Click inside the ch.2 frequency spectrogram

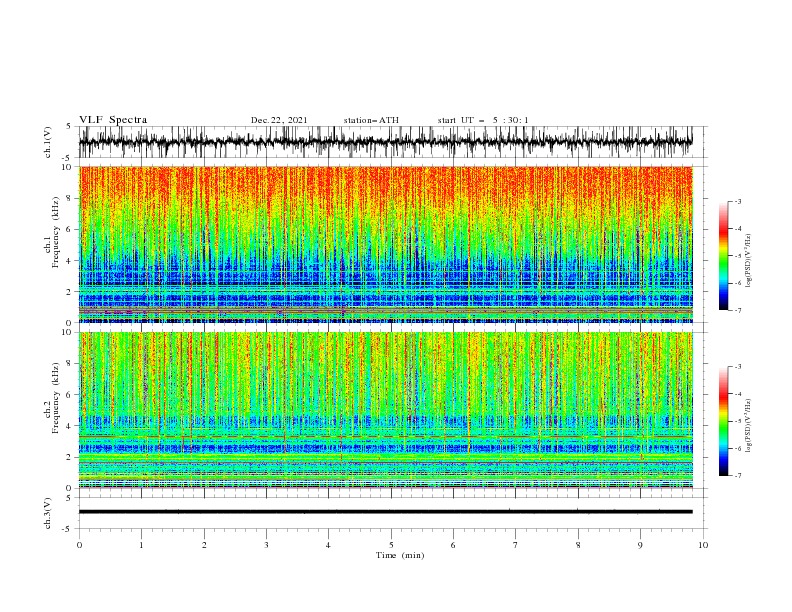386,410
